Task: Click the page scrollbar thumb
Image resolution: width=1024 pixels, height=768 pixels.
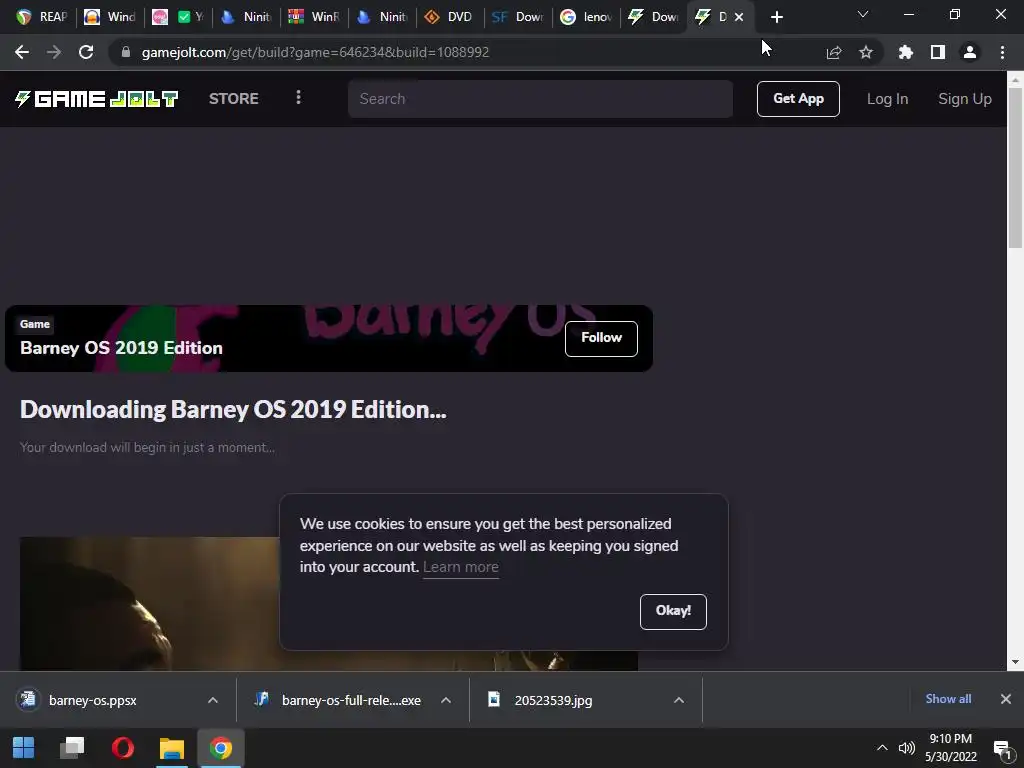Action: point(1015,167)
